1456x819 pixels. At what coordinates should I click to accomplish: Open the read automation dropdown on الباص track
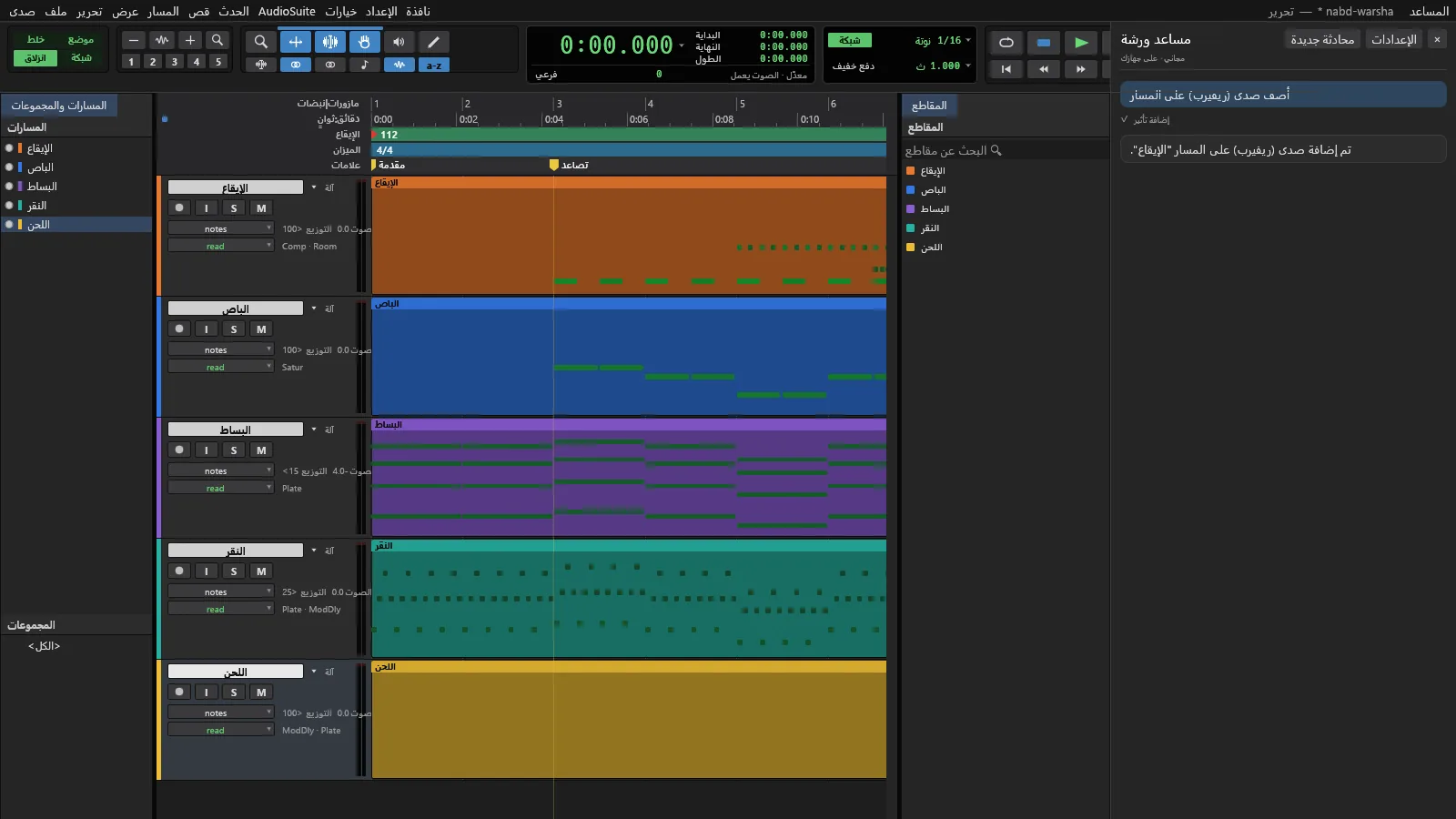point(220,368)
